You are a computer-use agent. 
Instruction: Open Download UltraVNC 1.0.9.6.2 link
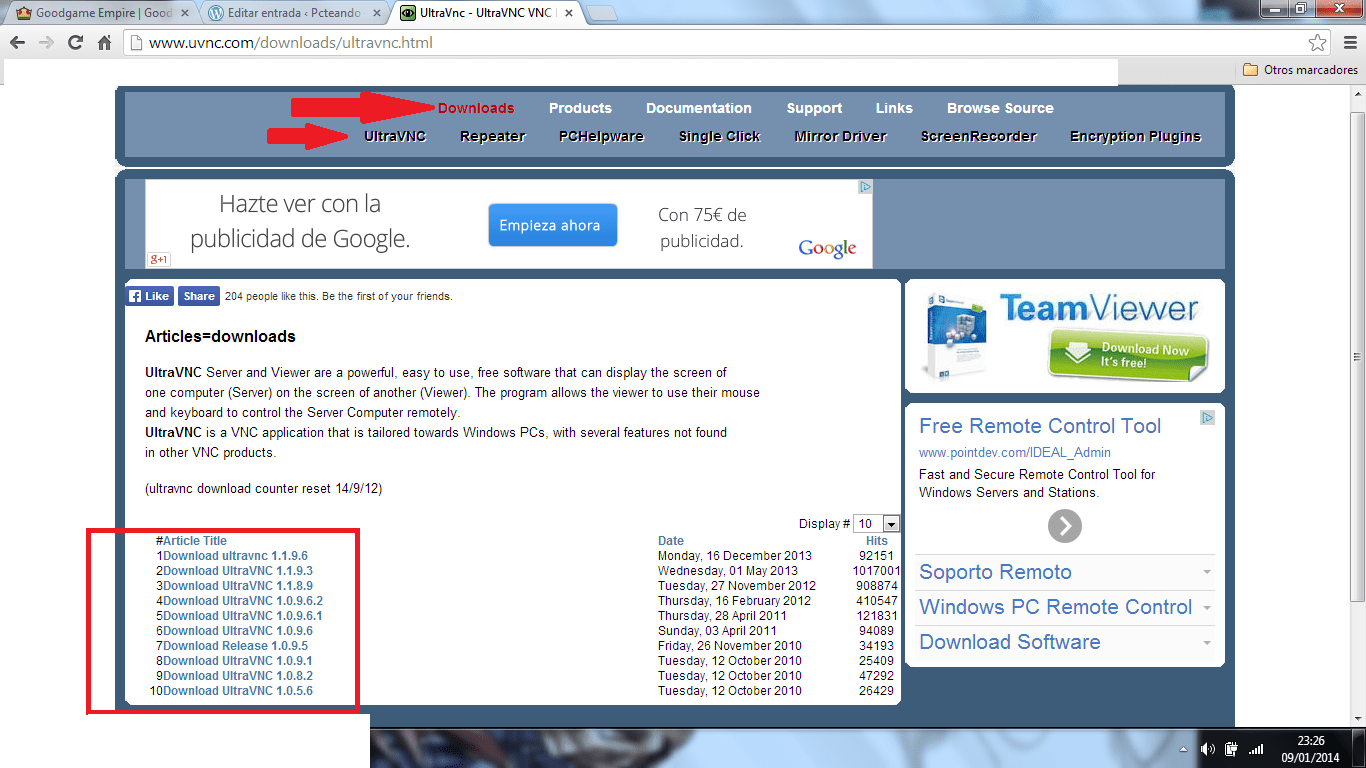pyautogui.click(x=243, y=601)
